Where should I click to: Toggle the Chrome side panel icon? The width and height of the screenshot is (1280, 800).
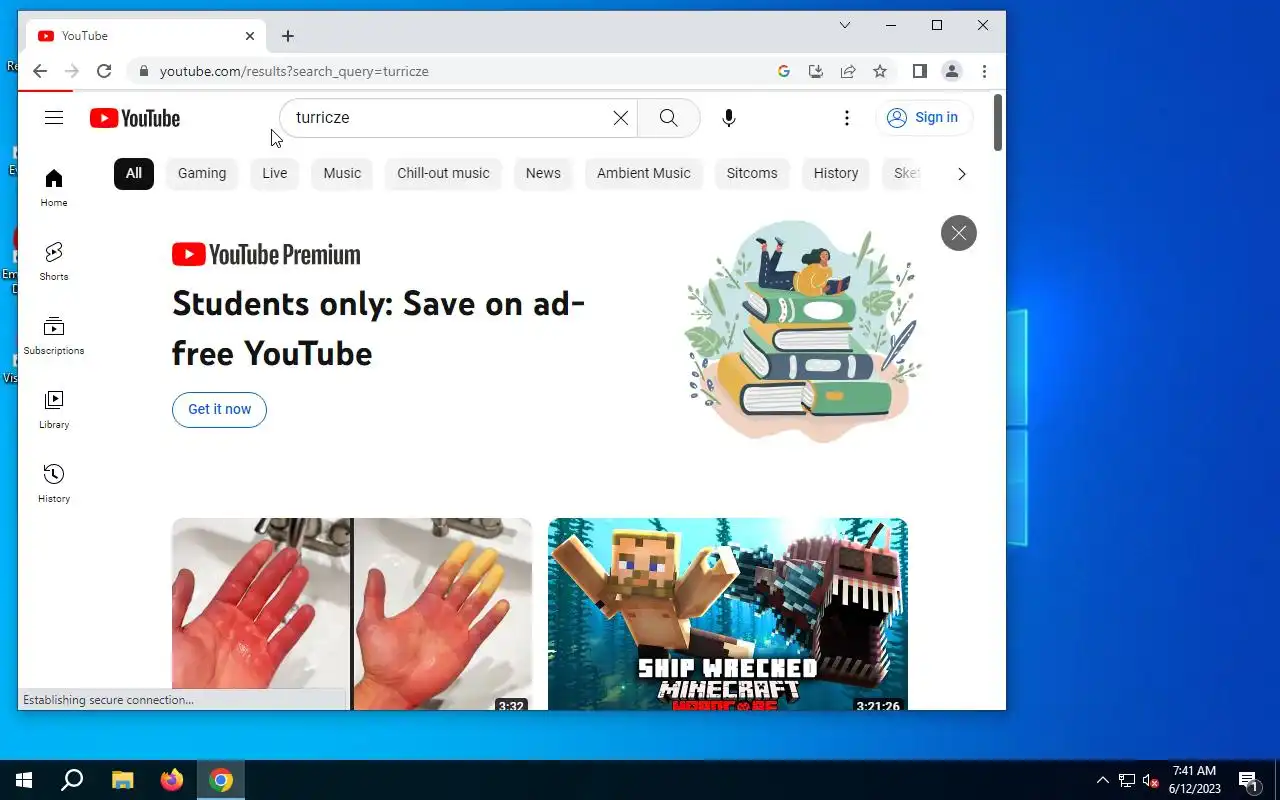click(x=920, y=71)
